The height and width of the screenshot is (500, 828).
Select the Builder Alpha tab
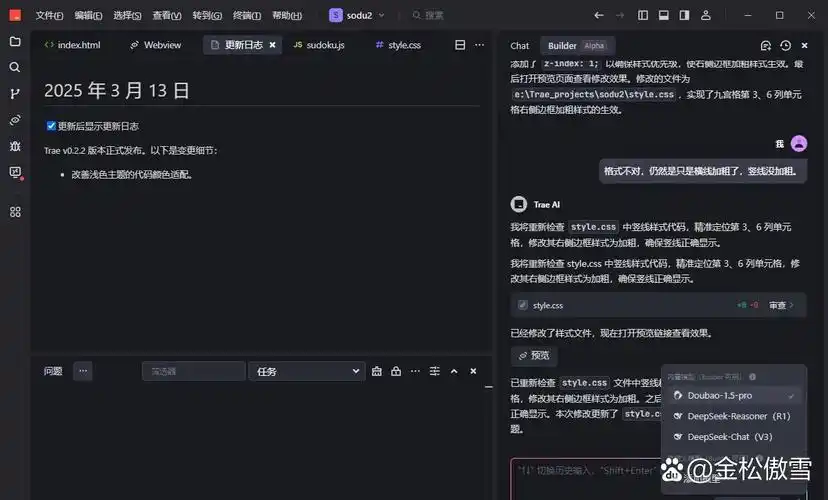point(577,45)
